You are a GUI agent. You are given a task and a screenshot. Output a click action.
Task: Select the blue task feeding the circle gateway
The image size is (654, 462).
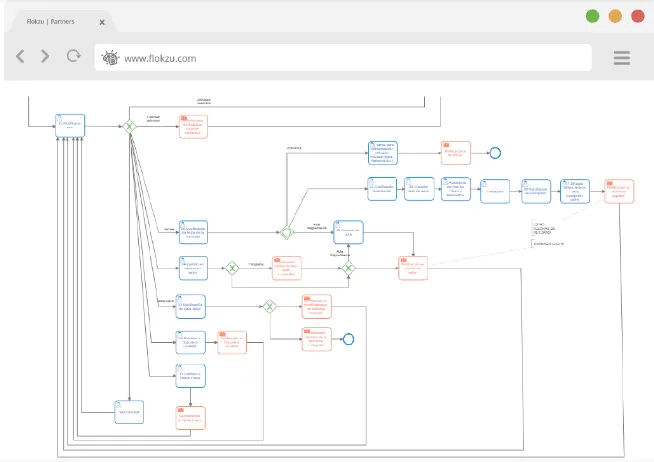[194, 232]
